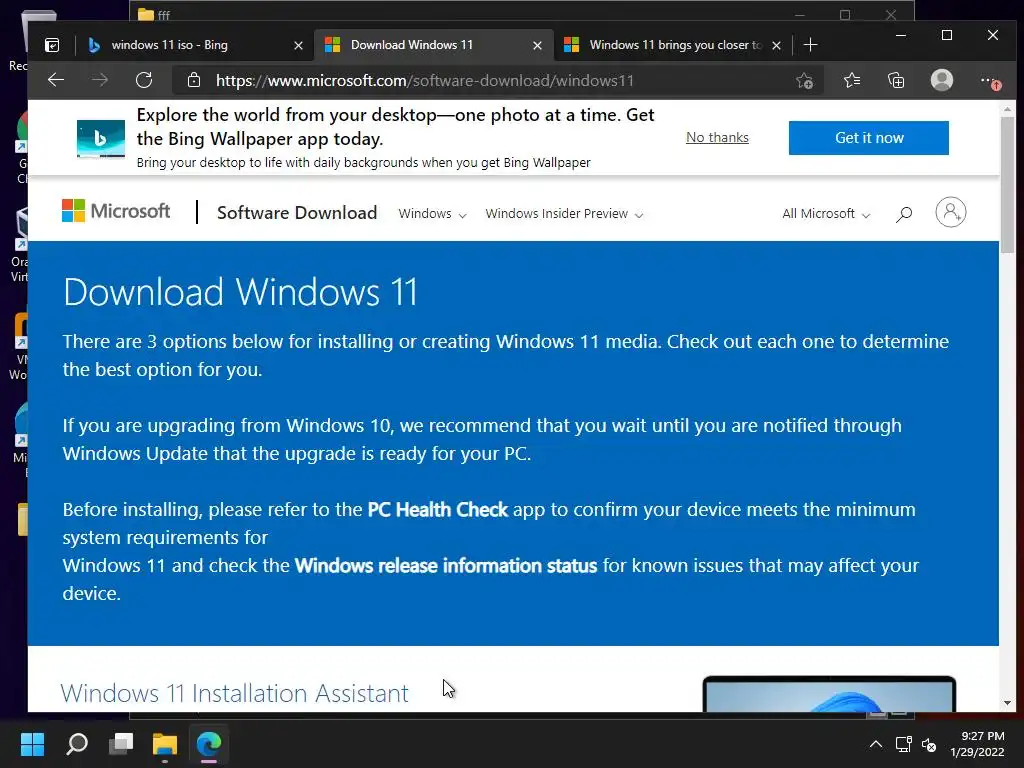Click the laptop image thumbnail at bottom right
Viewport: 1024px width, 768px height.
(x=829, y=694)
